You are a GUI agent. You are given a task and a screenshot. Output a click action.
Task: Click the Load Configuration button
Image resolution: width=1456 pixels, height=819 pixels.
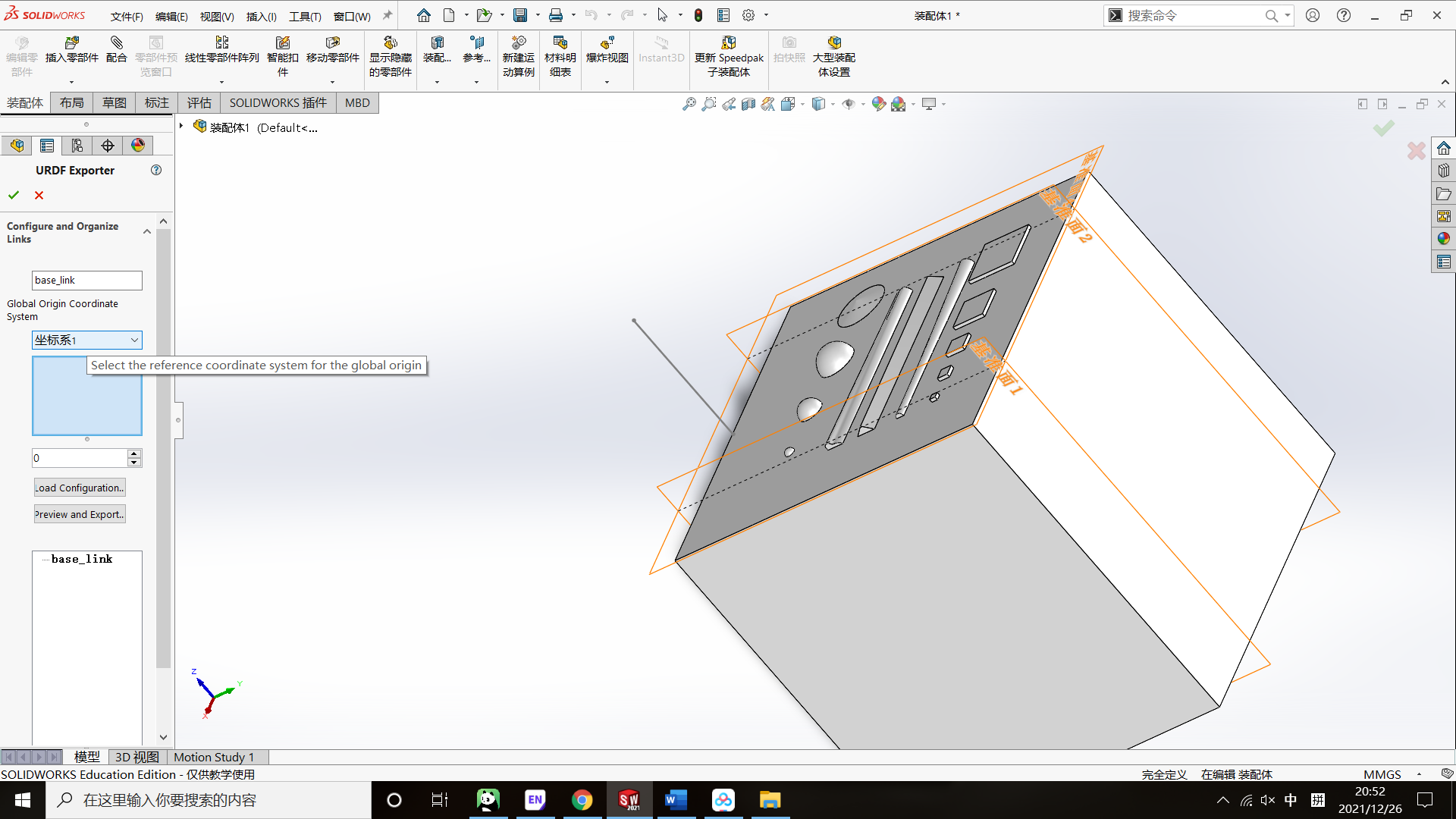click(78, 487)
